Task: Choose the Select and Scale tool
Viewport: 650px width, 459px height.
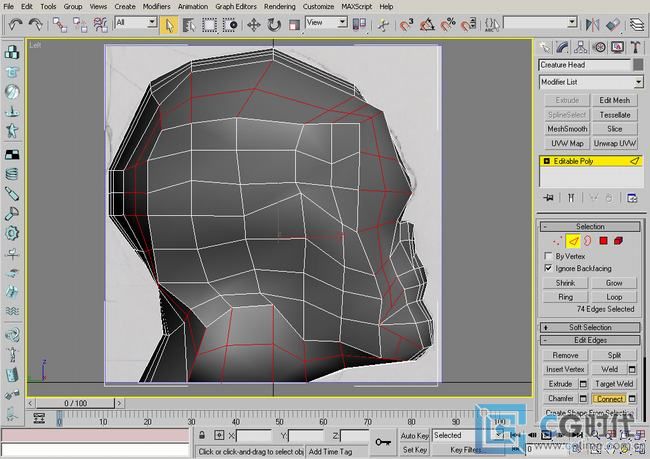Action: [x=294, y=25]
